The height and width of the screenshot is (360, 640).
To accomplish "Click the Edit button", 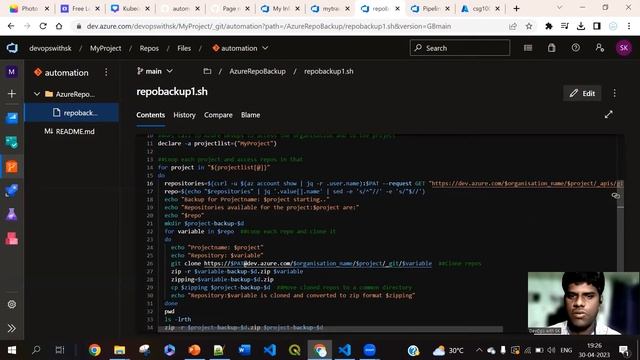I will pyautogui.click(x=582, y=93).
